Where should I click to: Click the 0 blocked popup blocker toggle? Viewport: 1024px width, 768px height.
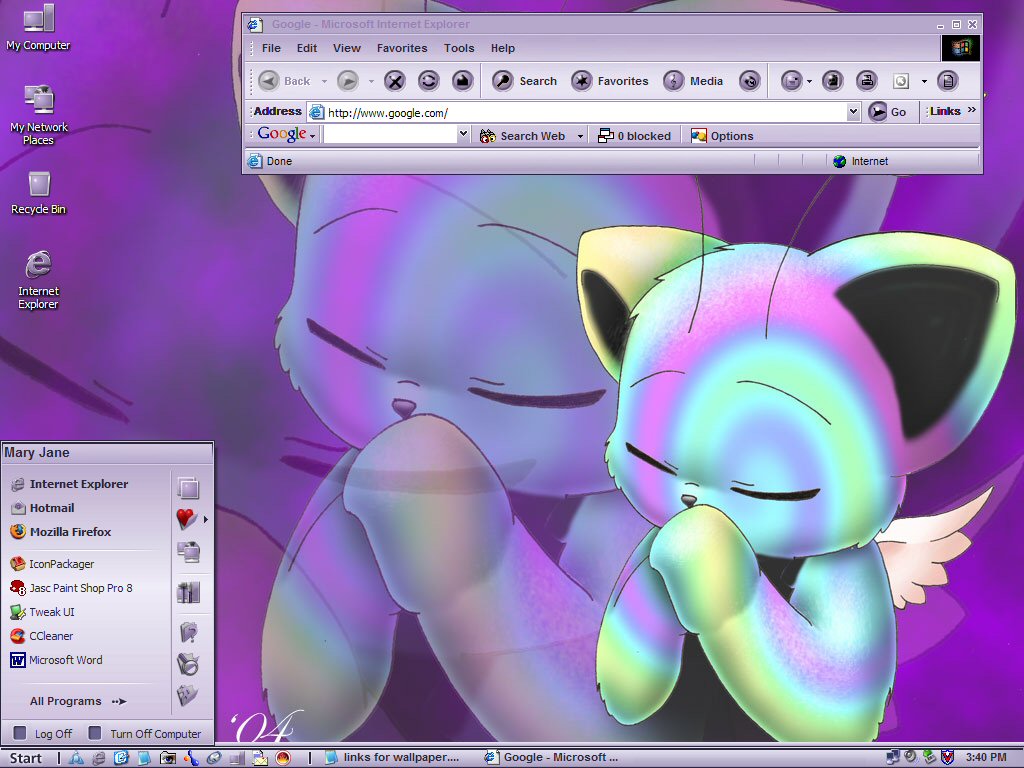(x=635, y=136)
